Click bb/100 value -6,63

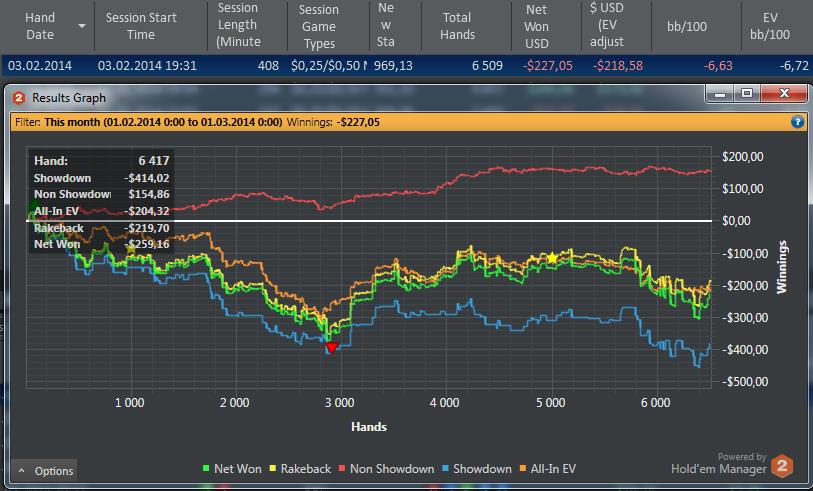click(718, 66)
